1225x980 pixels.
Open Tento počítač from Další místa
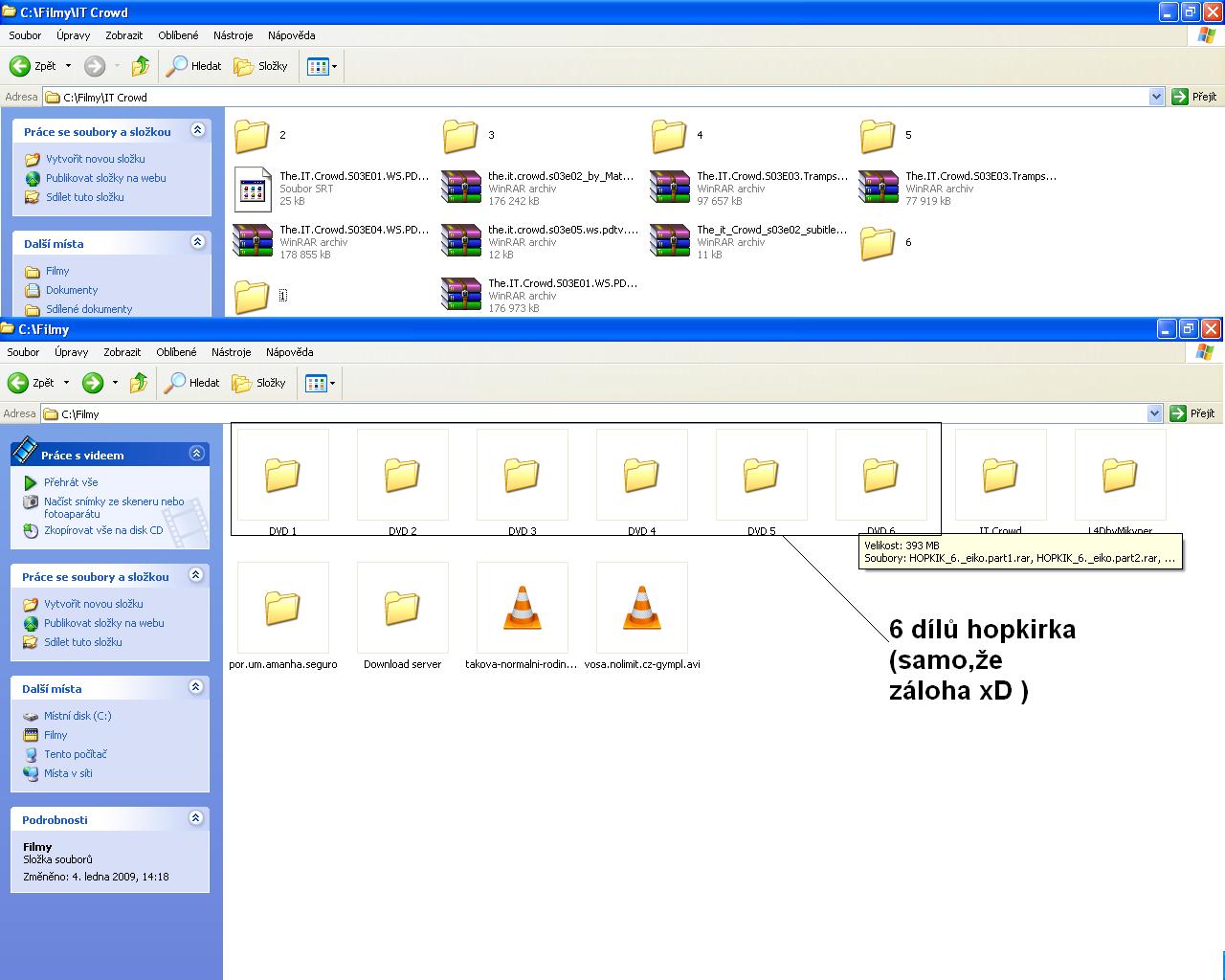coord(76,754)
